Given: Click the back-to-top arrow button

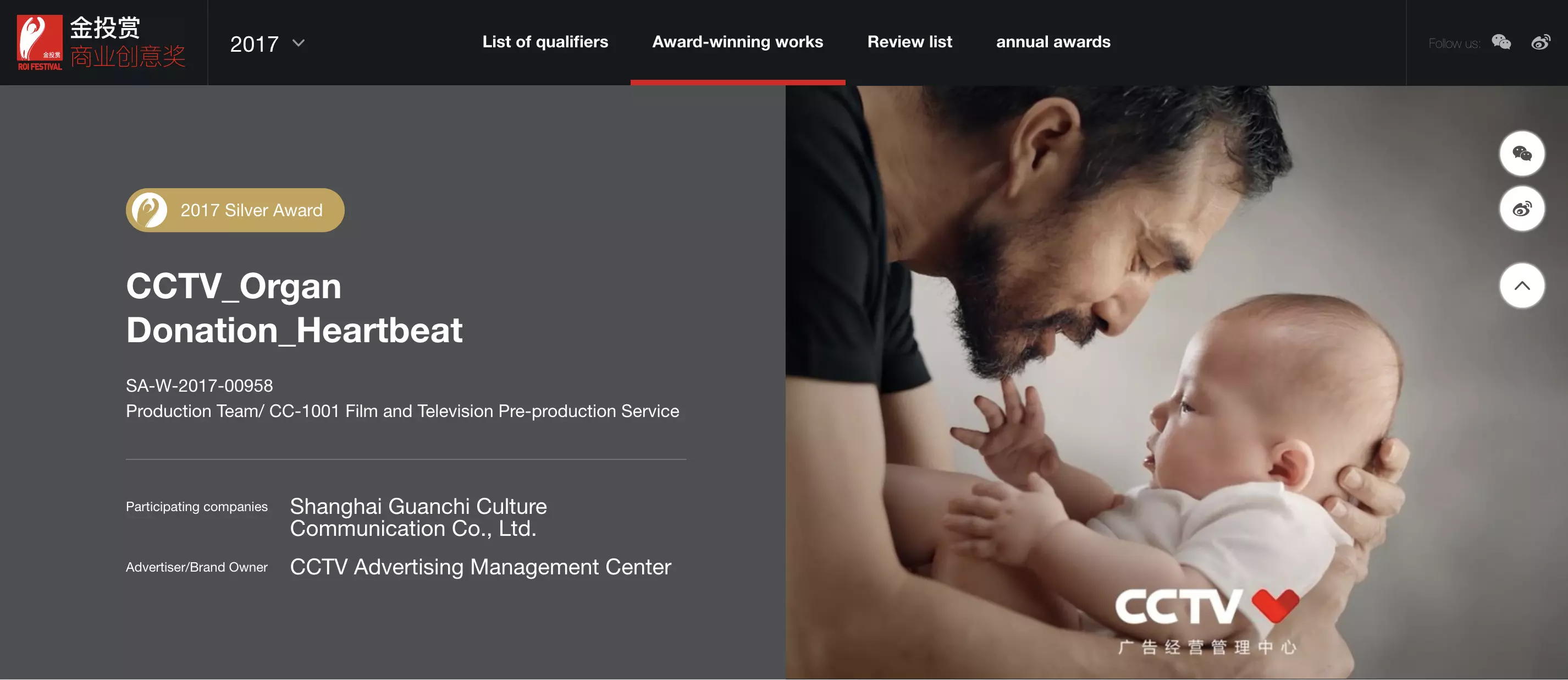Looking at the screenshot, I should tap(1522, 286).
